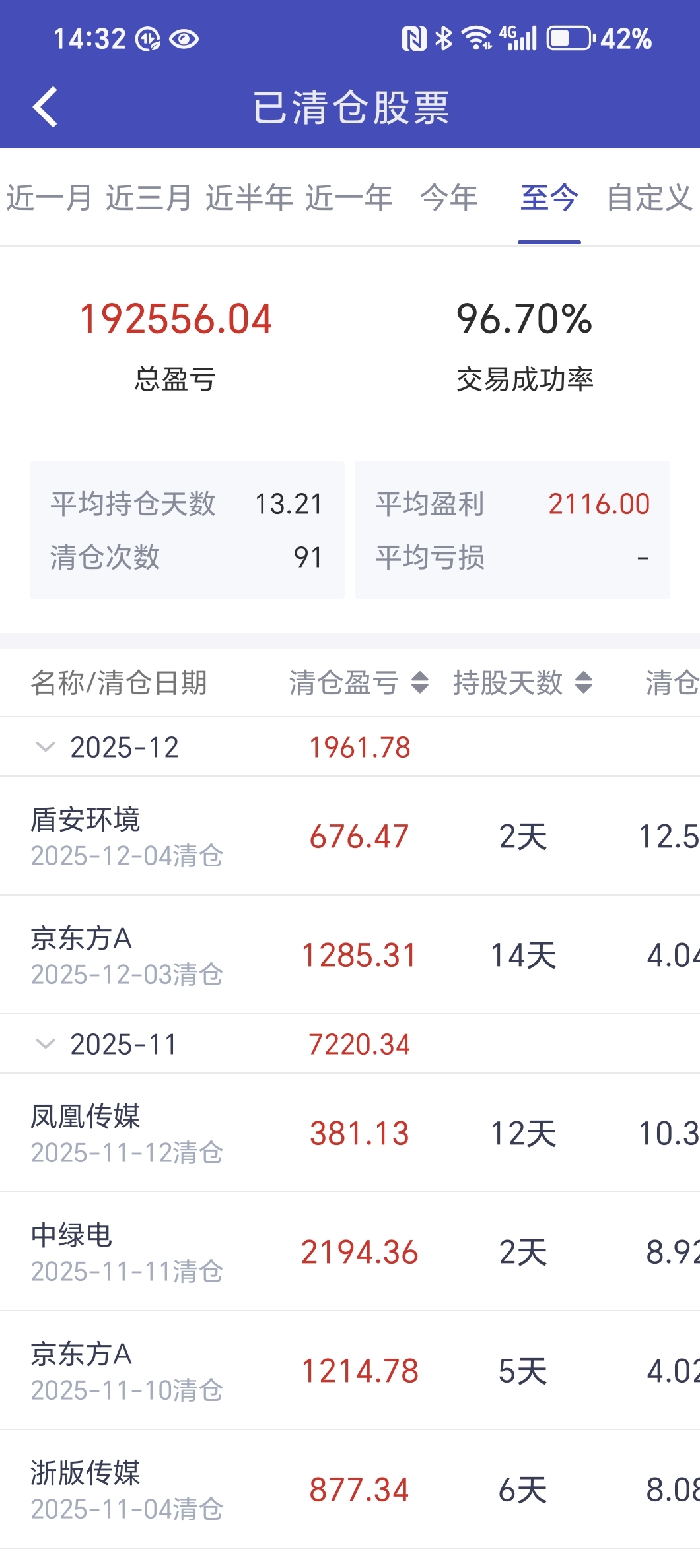Open 盾安环境 cleared position record
700x1568 pixels.
(x=350, y=836)
